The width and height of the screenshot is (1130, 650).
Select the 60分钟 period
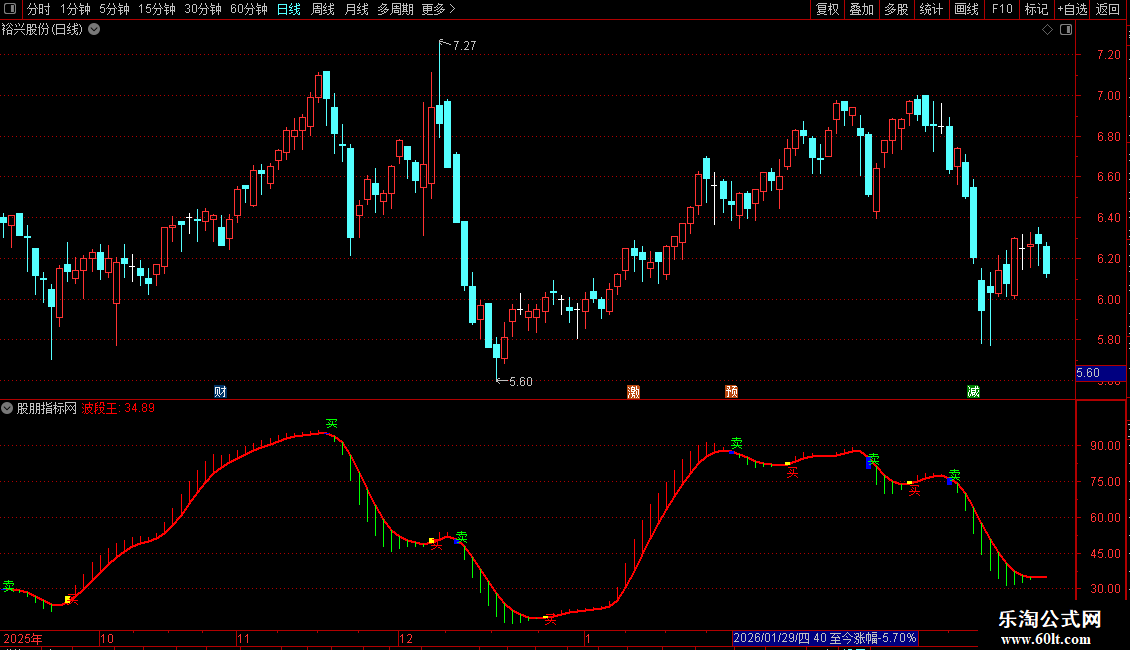pos(249,9)
